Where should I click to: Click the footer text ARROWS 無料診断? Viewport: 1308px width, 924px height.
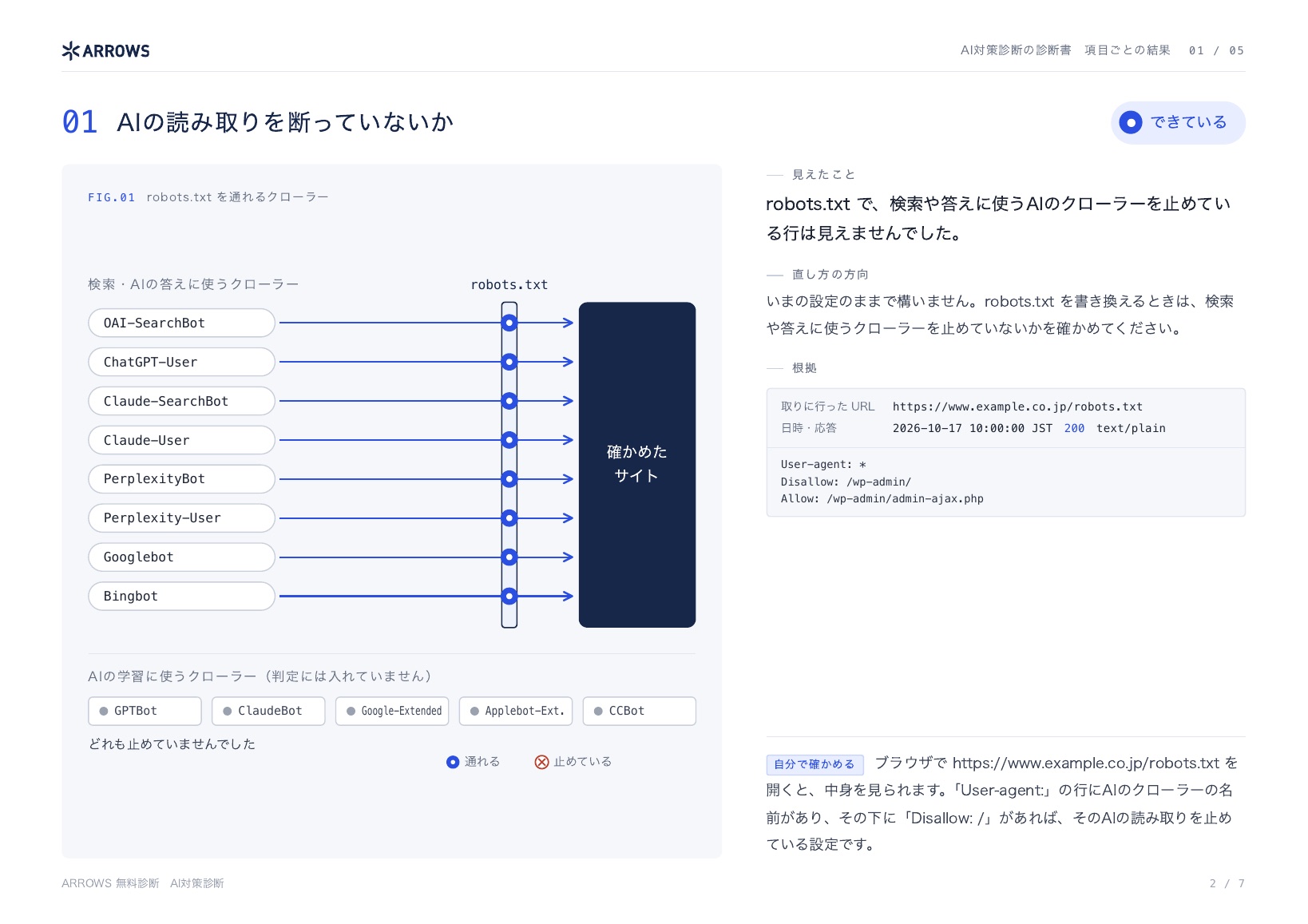point(110,883)
